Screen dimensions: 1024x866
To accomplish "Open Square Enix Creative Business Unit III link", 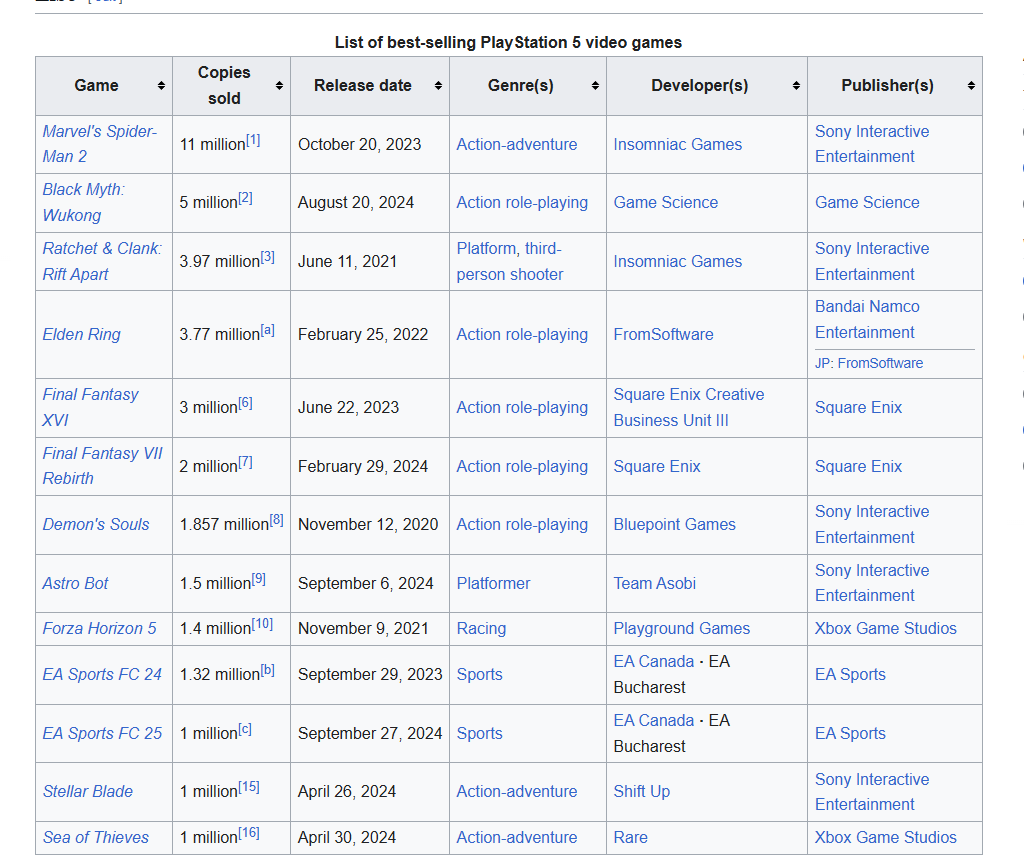I will [688, 408].
